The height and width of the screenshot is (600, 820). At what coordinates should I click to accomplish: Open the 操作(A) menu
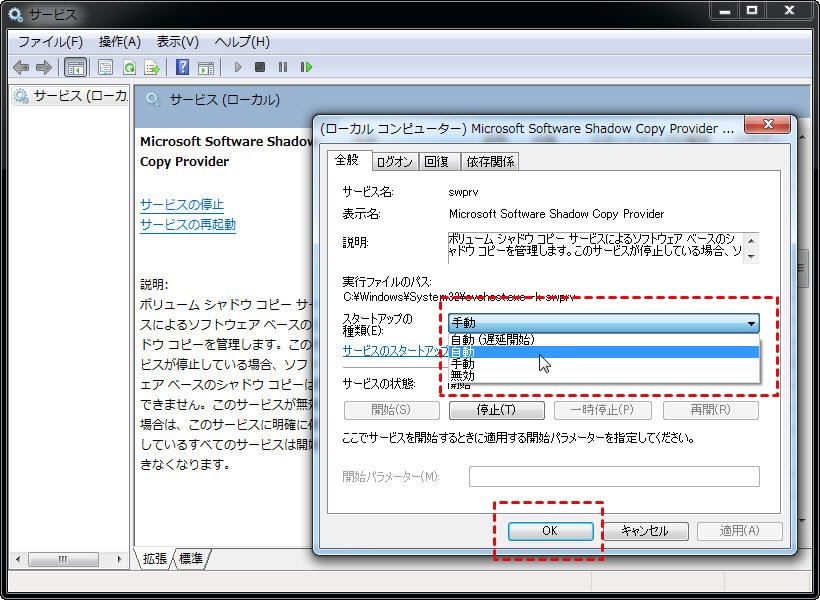120,41
